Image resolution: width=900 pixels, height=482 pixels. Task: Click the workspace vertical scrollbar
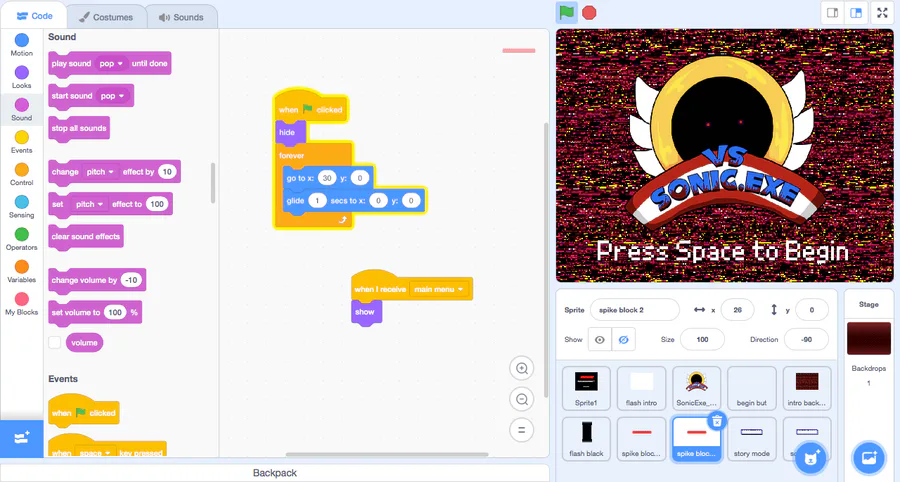click(x=545, y=259)
